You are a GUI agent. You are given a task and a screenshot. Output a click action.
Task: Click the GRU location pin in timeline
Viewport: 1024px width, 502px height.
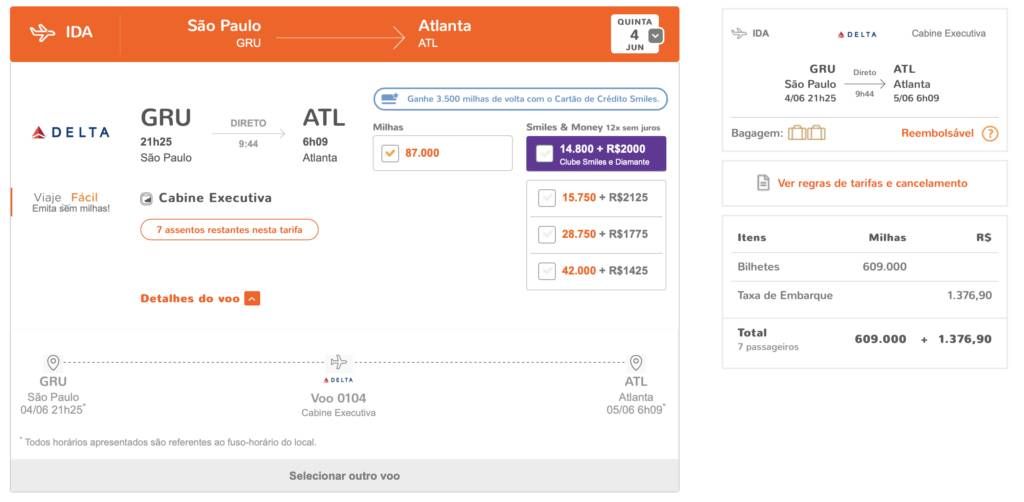(x=53, y=362)
